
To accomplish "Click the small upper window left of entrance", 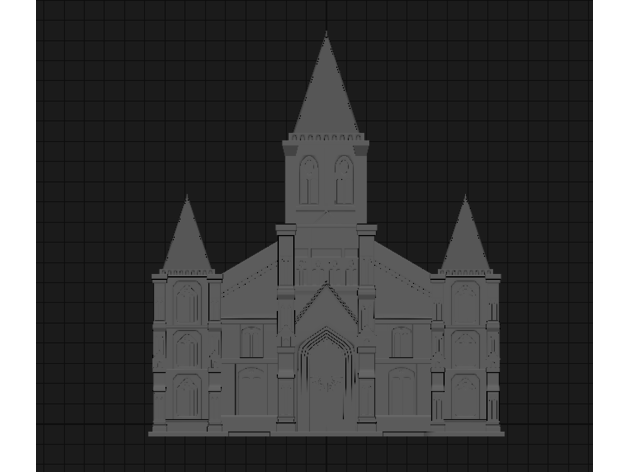I will [x=251, y=341].
